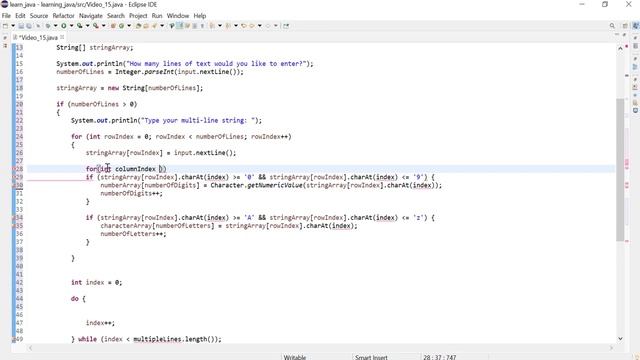The width and height of the screenshot is (640, 360).
Task: Start debugging with the Debug icon
Action: [x=48, y=26]
